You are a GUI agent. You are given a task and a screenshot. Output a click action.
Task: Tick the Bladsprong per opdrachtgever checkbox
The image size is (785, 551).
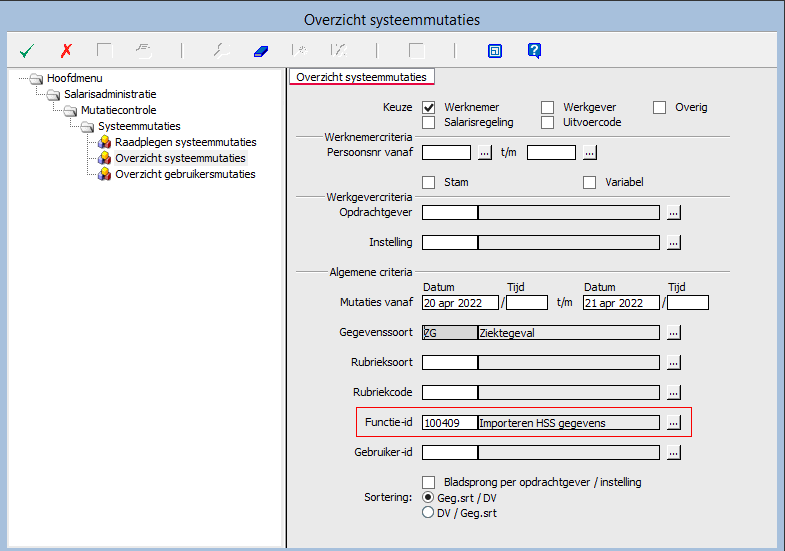pos(429,482)
